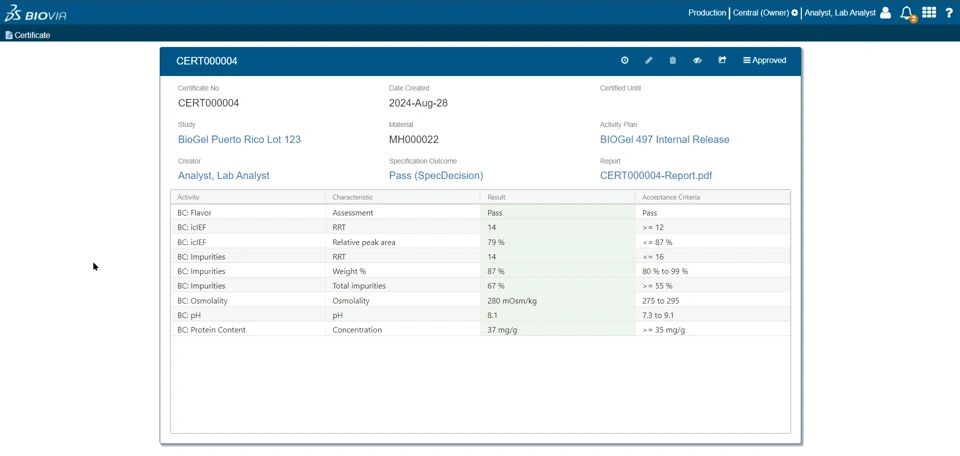The image size is (960, 456).
Task: Click <= 16 criteria cell
Action: click(x=713, y=256)
